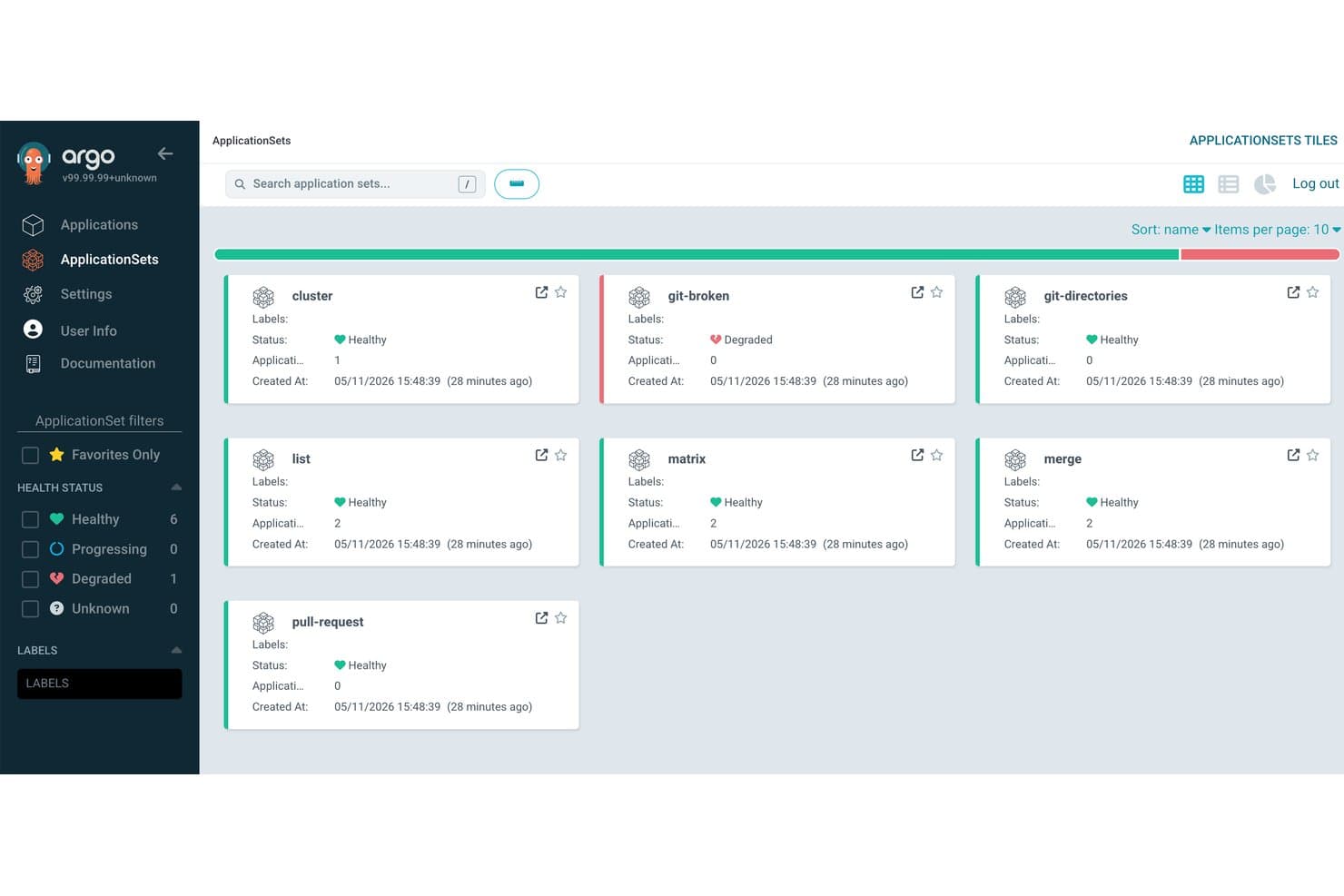This screenshot has width=1344, height=896.
Task: Open git-broken external link icon
Action: pos(917,292)
